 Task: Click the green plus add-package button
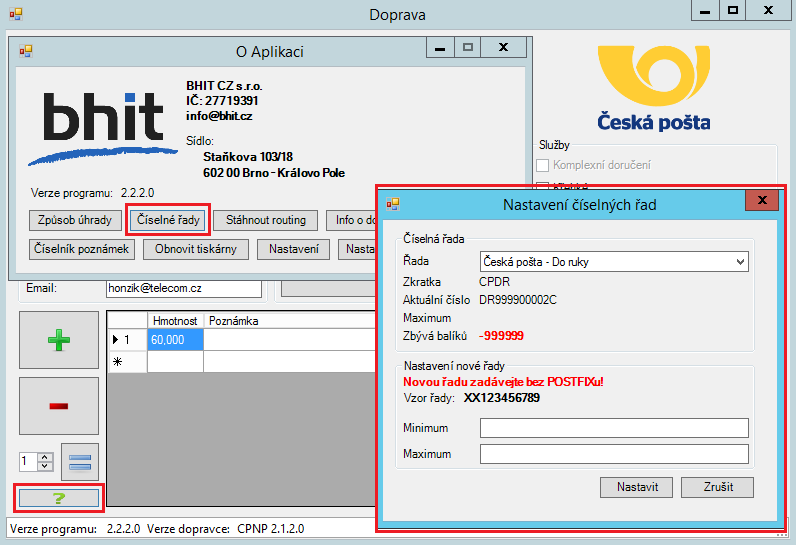[59, 340]
